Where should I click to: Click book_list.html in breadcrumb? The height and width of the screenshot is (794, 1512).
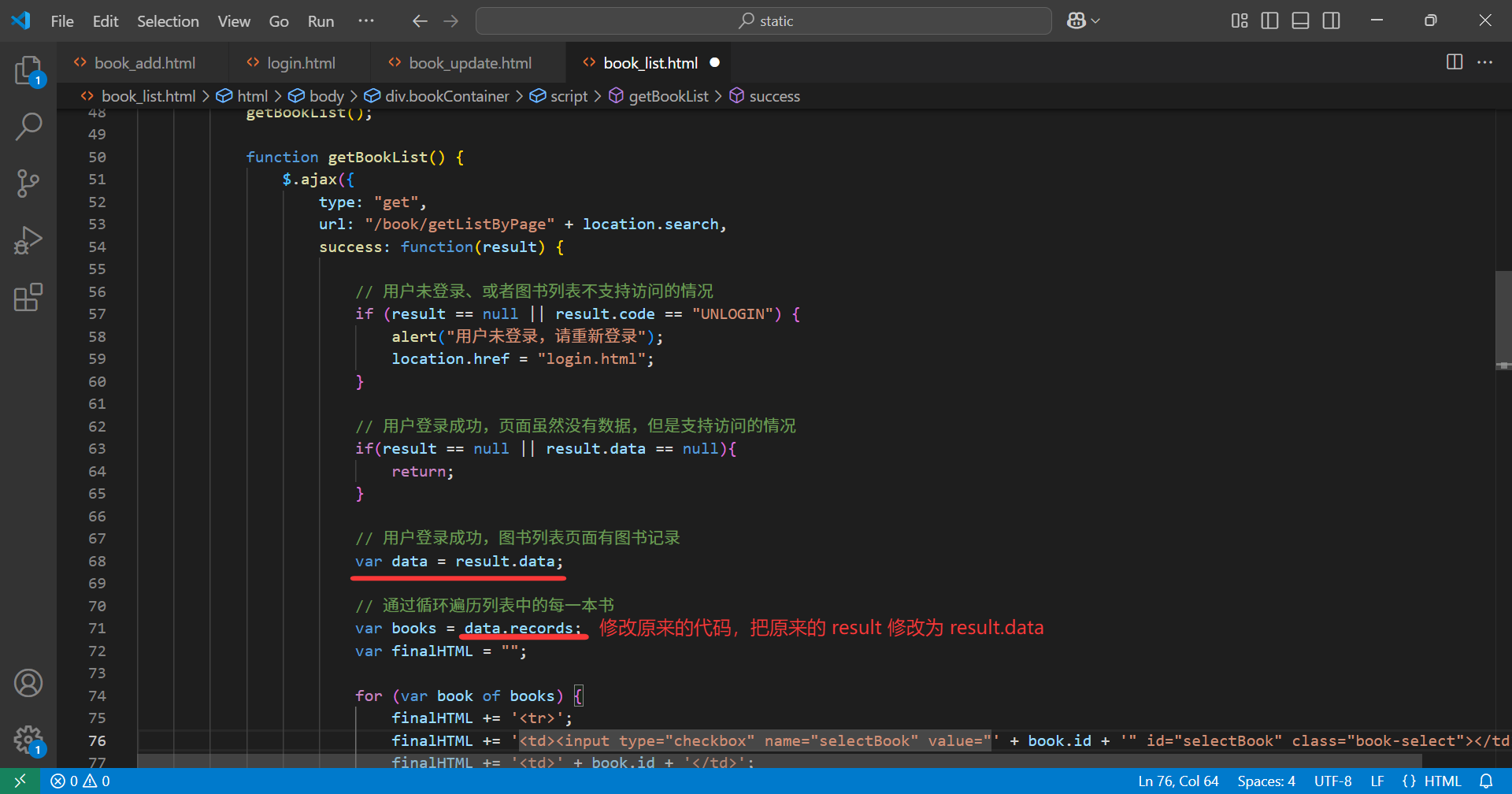[148, 96]
